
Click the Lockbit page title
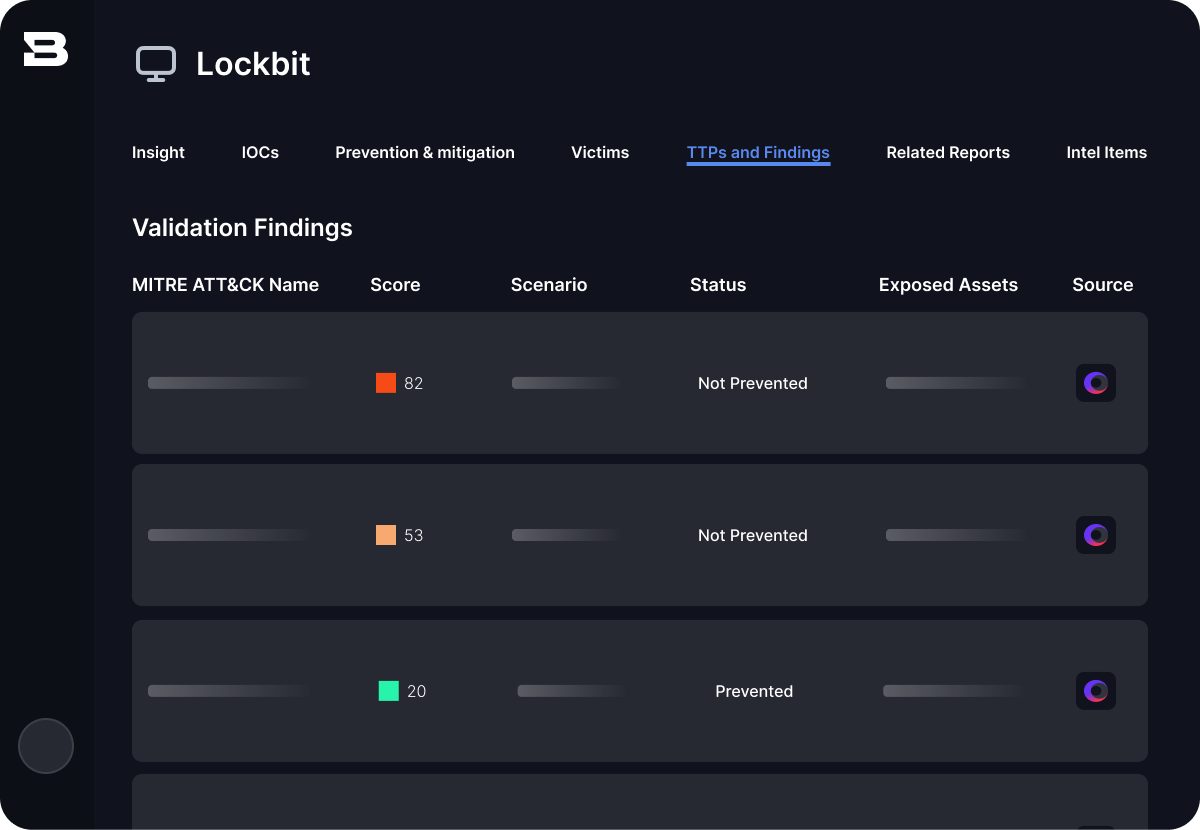click(x=253, y=64)
